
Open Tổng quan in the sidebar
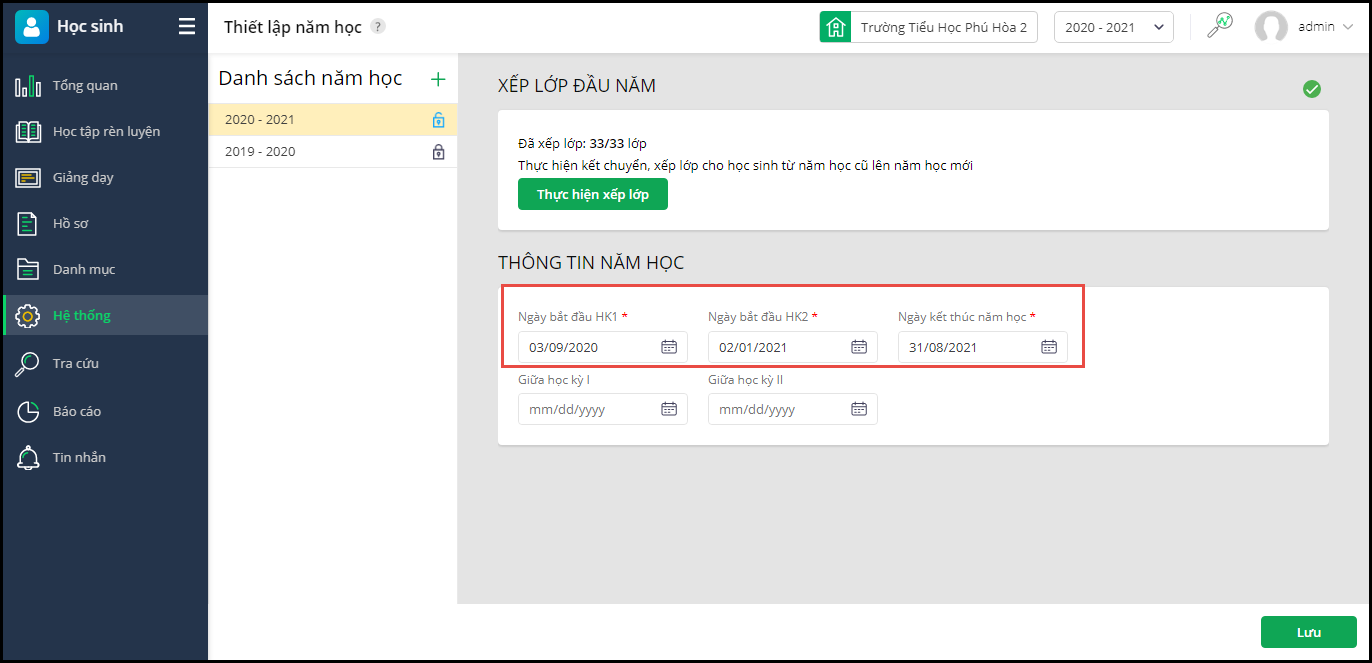(105, 85)
